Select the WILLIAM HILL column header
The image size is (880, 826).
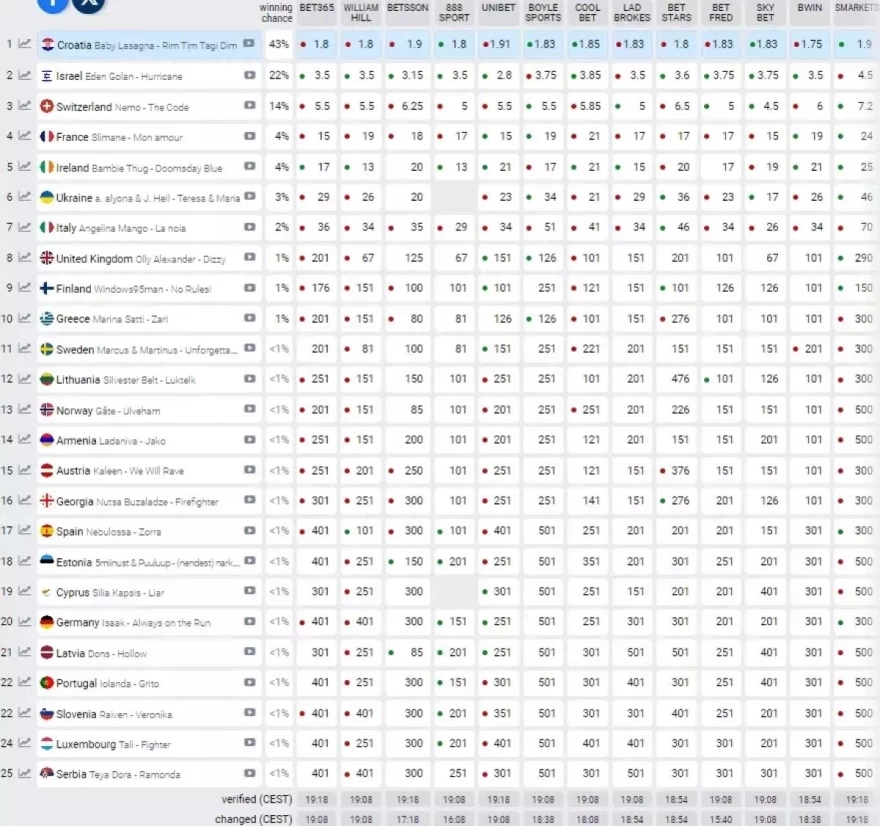pos(361,12)
